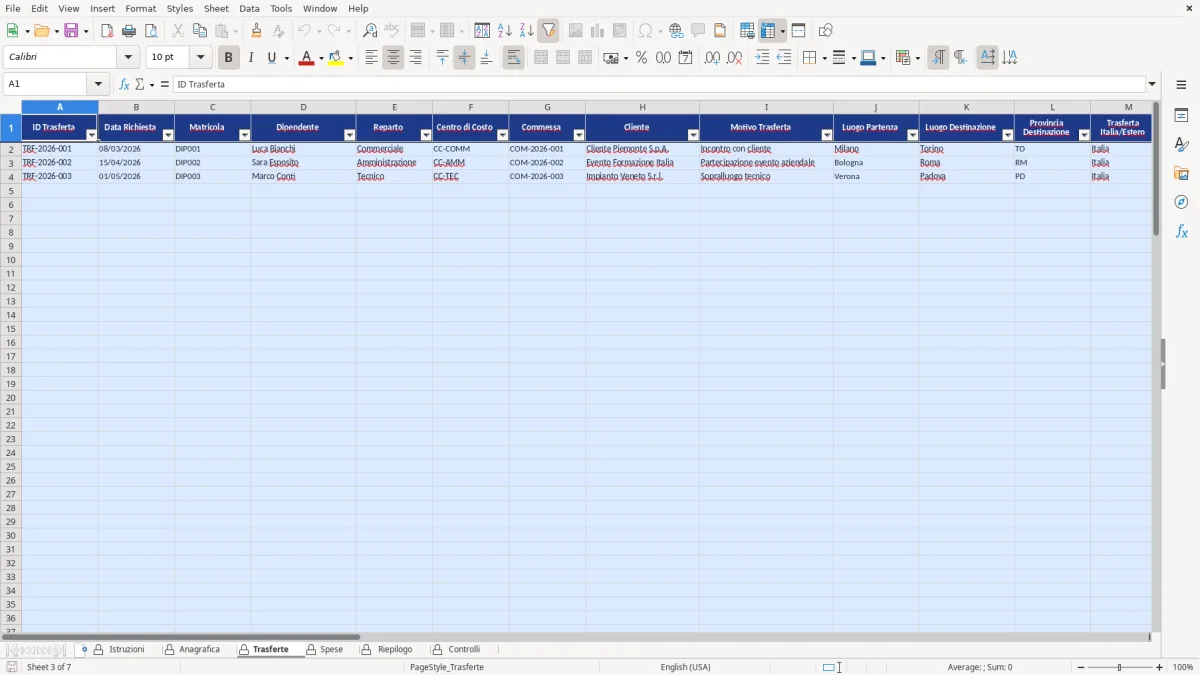Toggle Wrap Text

click(x=513, y=58)
